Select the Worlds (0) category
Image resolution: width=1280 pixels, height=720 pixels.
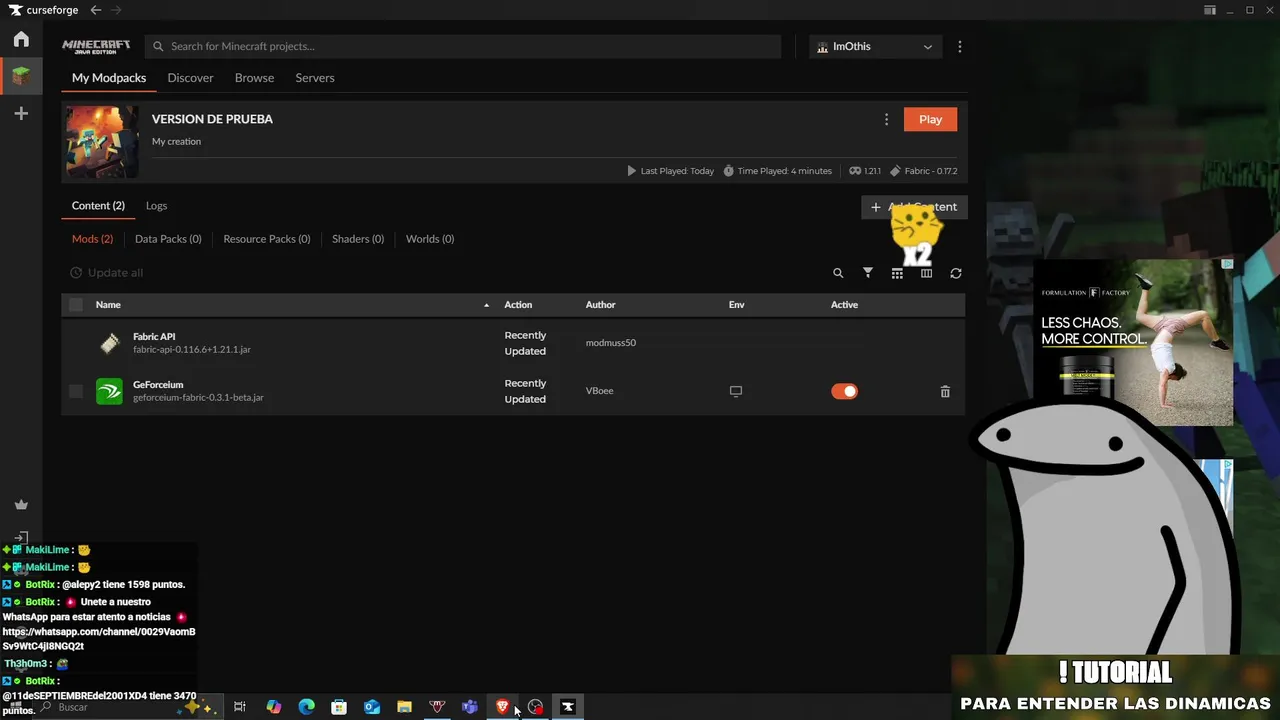click(430, 239)
